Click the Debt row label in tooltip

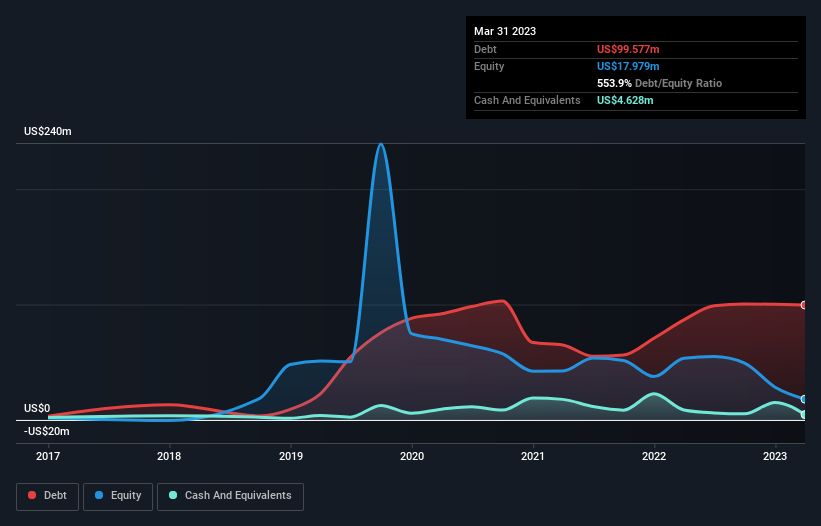tap(485, 49)
